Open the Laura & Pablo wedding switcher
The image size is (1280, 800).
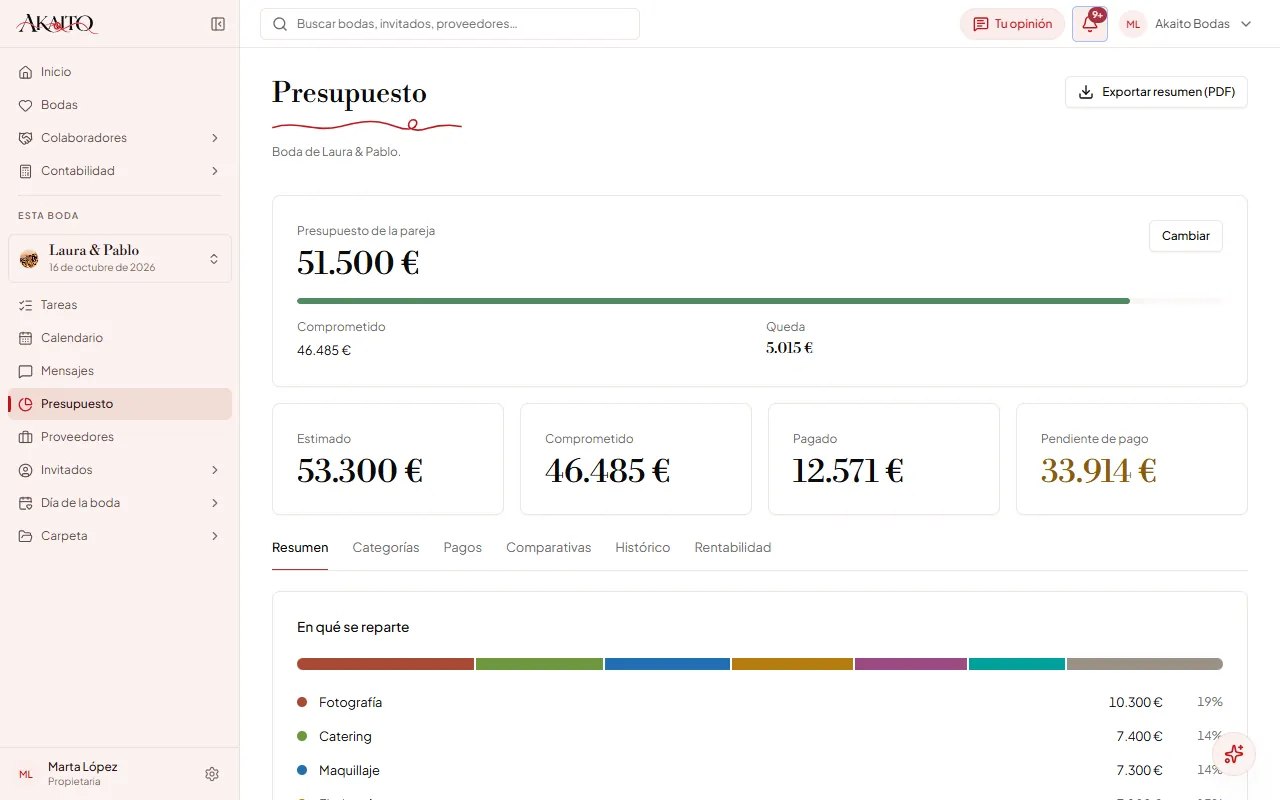[x=120, y=258]
